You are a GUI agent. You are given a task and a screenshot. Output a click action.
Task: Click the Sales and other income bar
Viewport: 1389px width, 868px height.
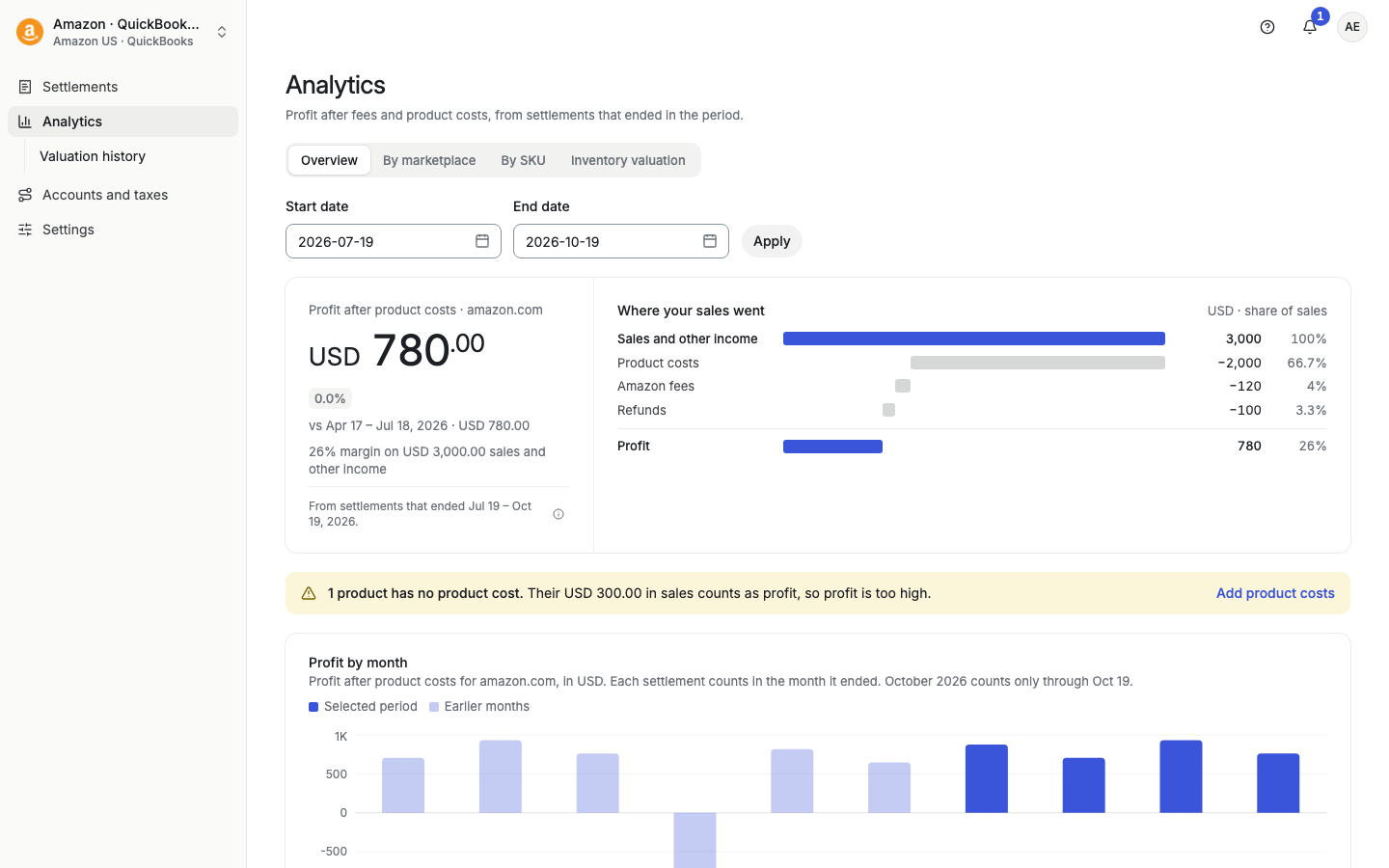tap(974, 339)
